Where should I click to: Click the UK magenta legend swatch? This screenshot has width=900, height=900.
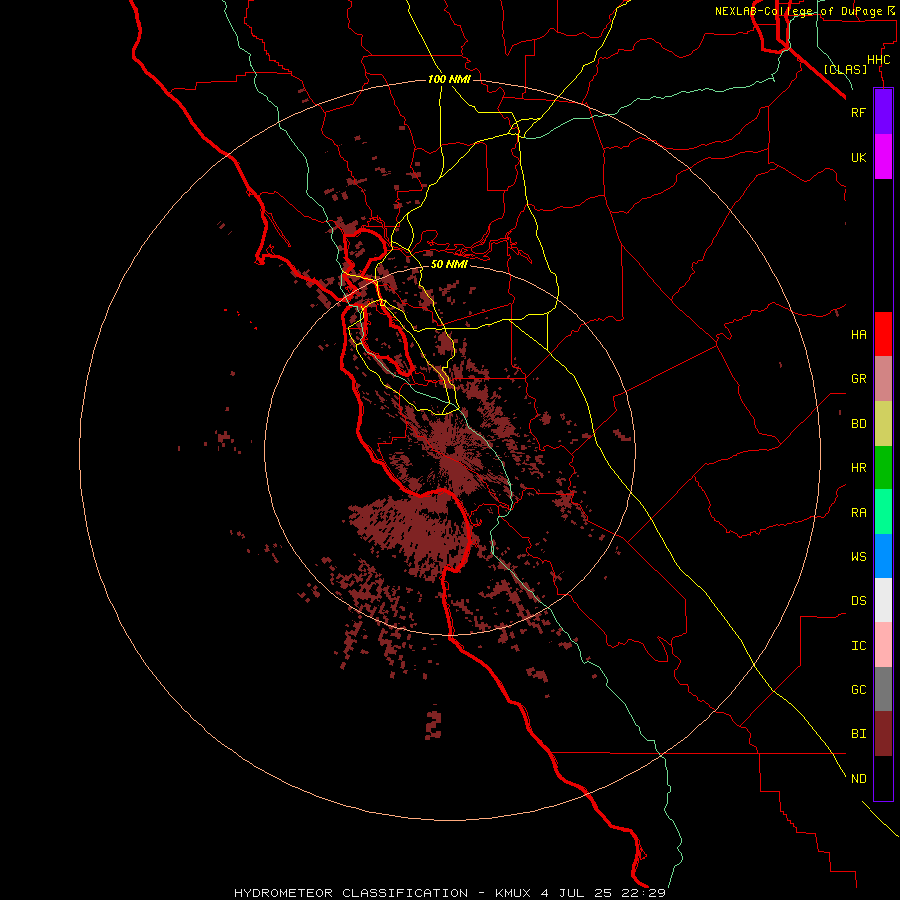(883, 157)
